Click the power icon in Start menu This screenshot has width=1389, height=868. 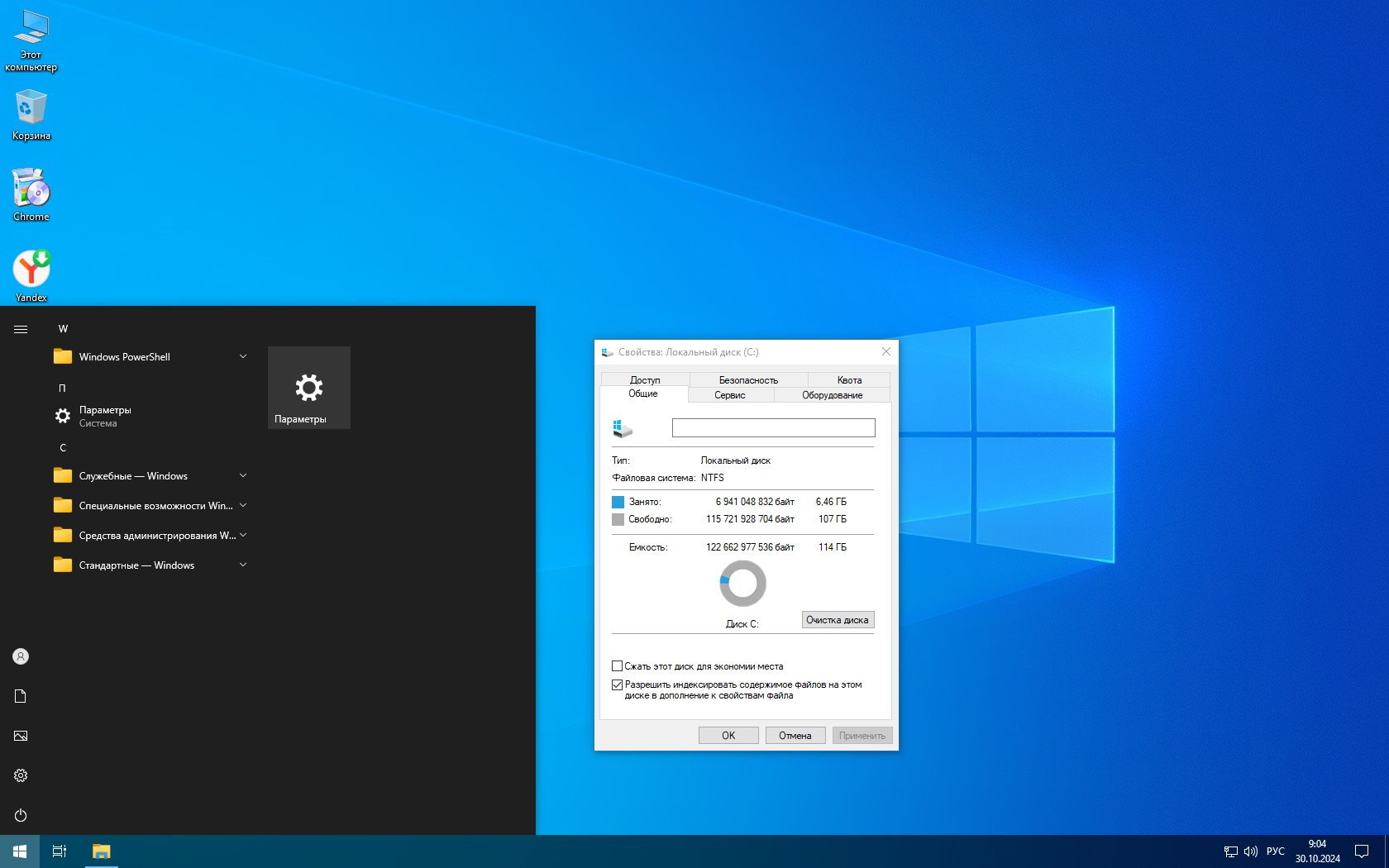pos(21,815)
